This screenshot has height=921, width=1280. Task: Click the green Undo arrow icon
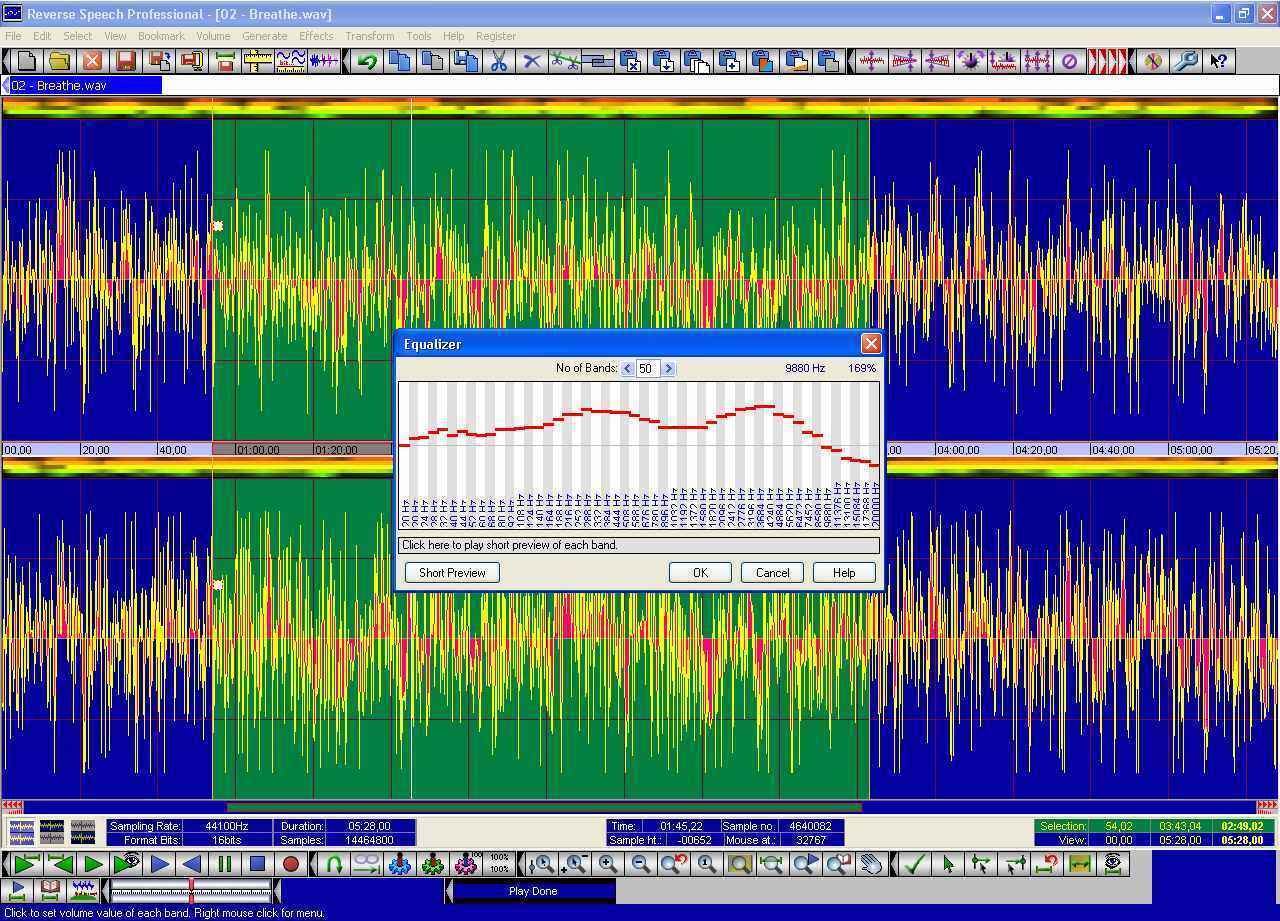[367, 61]
